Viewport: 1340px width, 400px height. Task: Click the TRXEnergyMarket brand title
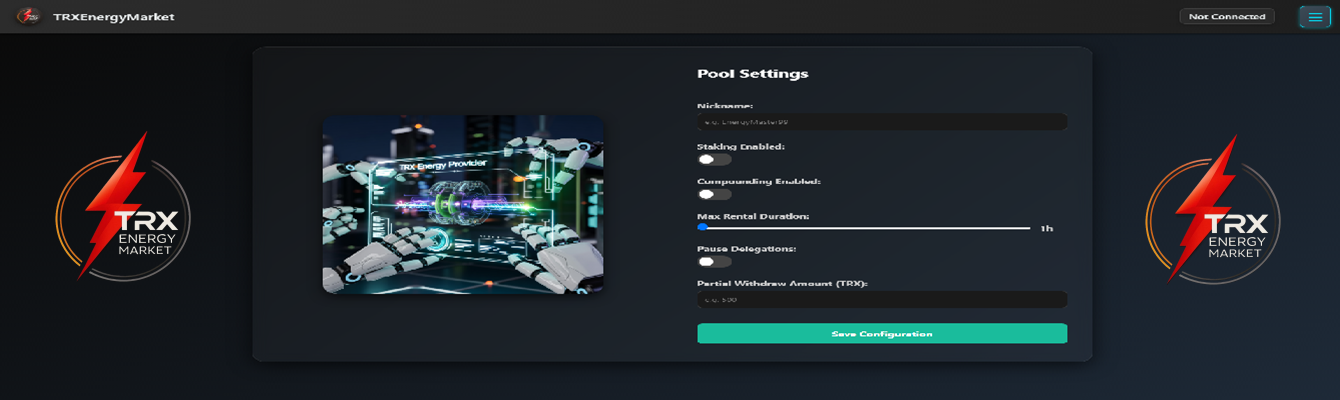(x=113, y=17)
